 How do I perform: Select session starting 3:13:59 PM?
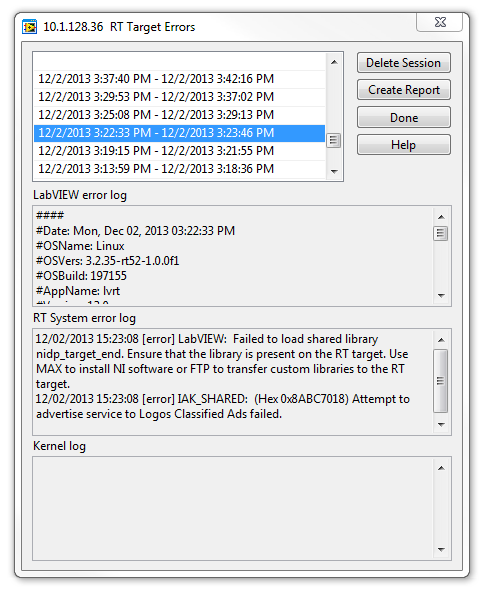coord(180,169)
